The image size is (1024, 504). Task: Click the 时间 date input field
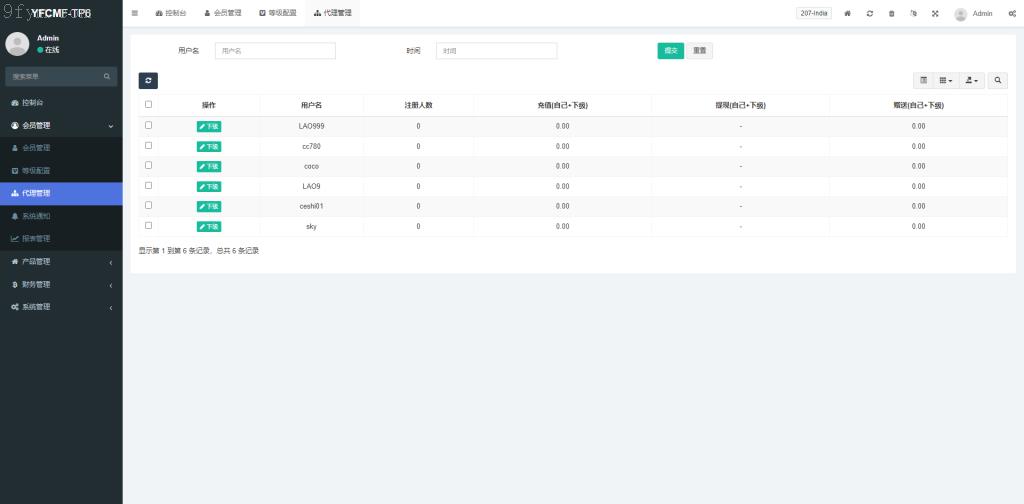496,51
